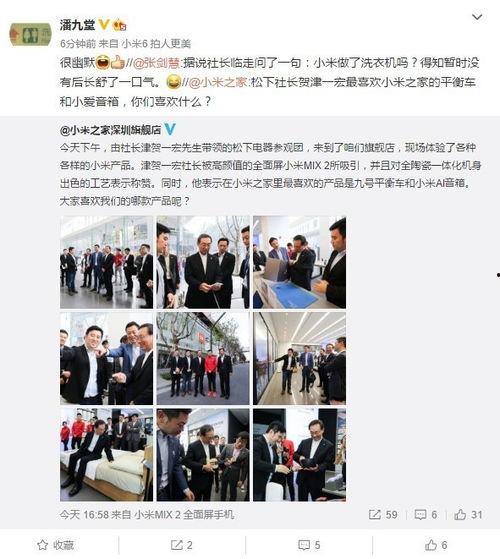Open the 潘九堂 username link
The width and height of the screenshot is (500, 559).
78,25
